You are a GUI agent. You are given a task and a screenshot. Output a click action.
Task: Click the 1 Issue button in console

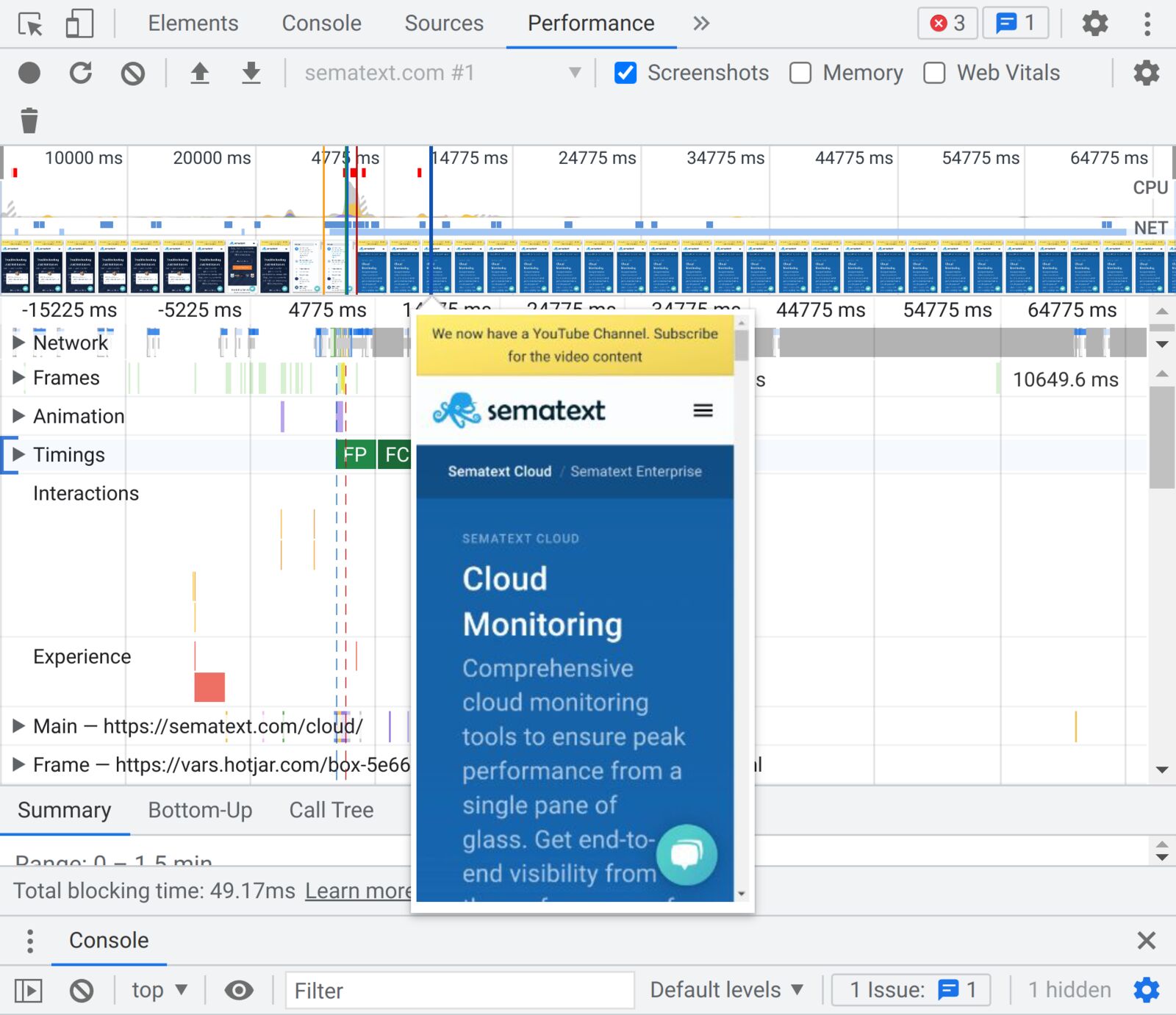pos(911,990)
